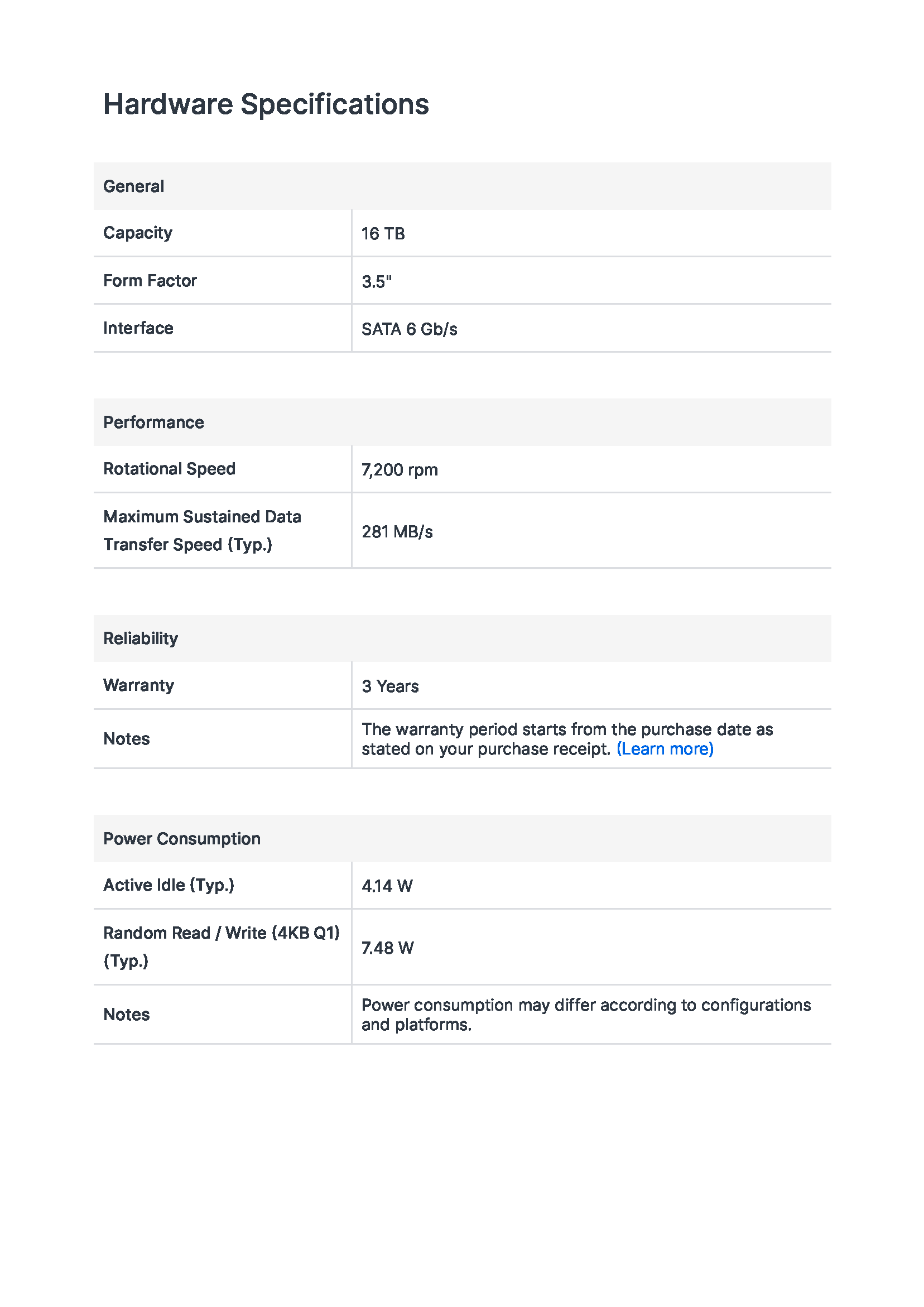Image resolution: width=924 pixels, height=1307 pixels.
Task: Select the 7,200 rpm value
Action: pyautogui.click(x=400, y=470)
